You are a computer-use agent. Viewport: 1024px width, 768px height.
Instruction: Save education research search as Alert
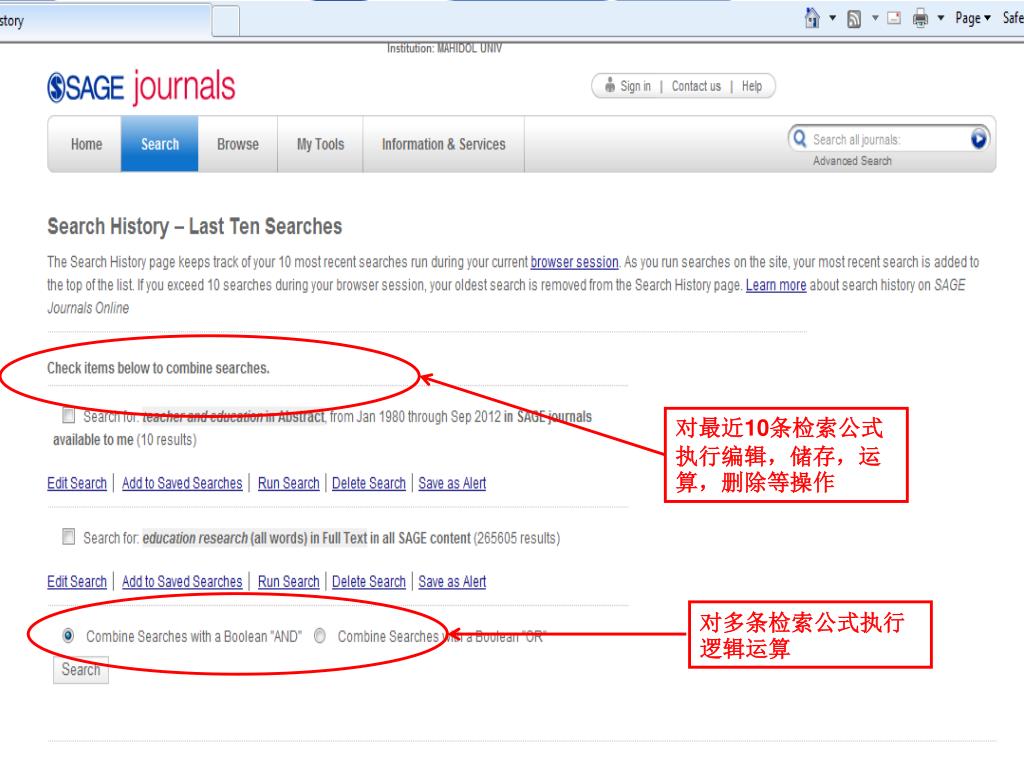452,581
